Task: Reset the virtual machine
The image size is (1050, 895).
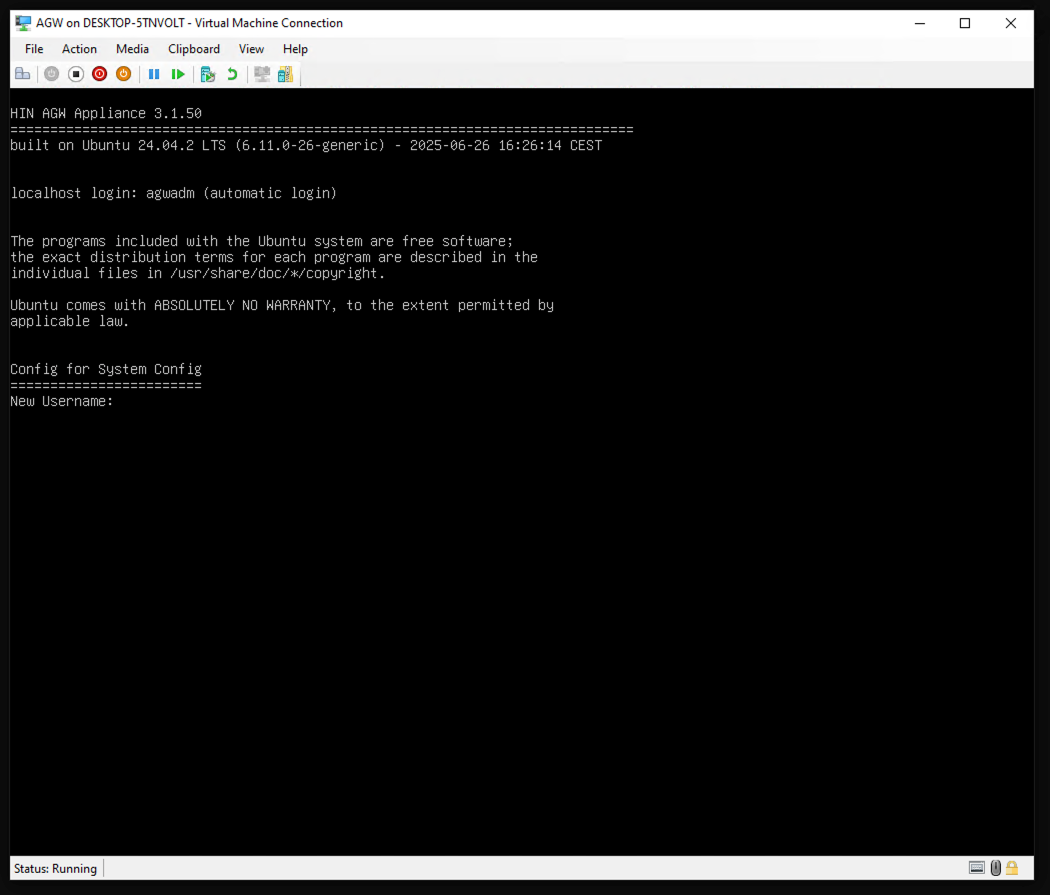Action: [x=178, y=73]
